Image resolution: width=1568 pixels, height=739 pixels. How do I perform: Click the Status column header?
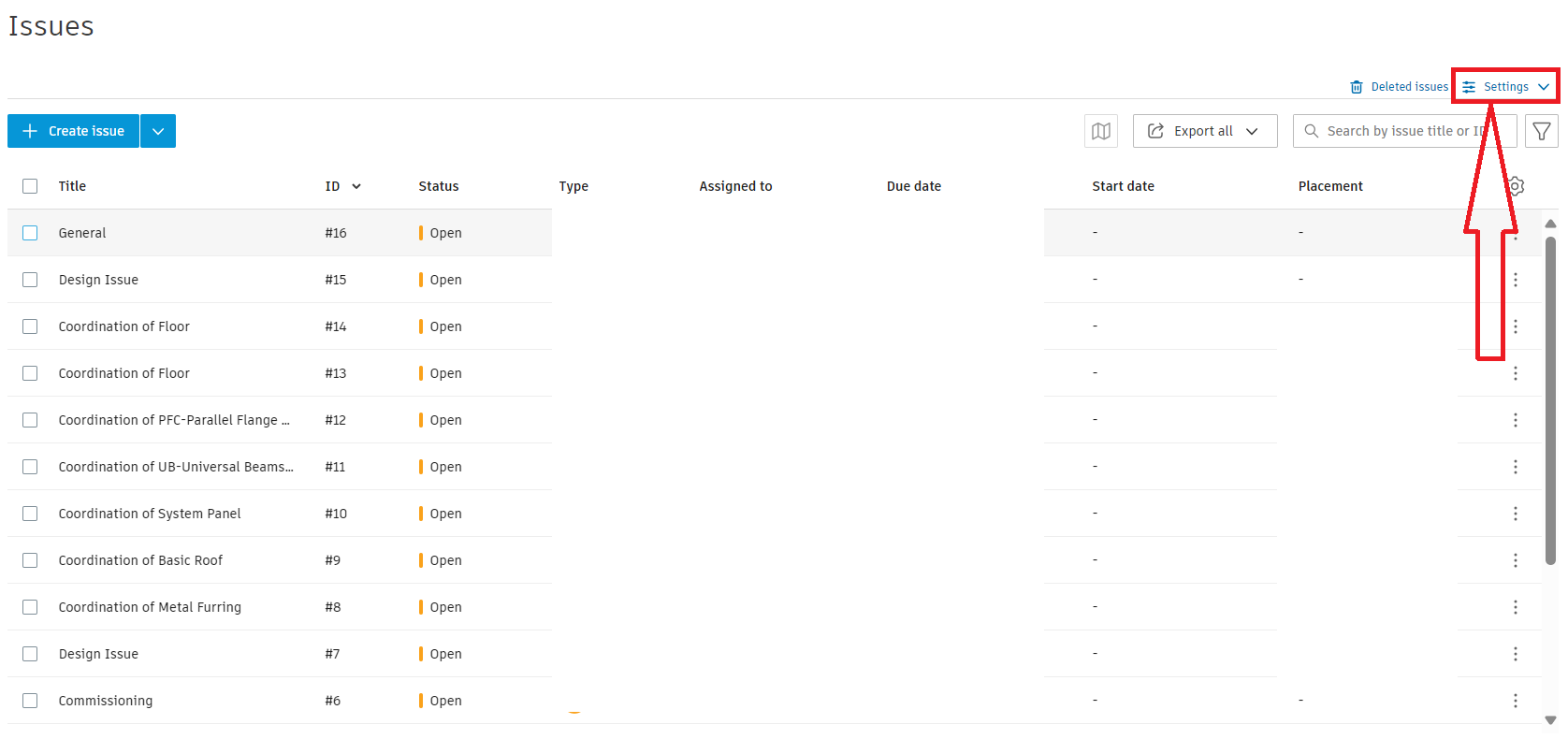pyautogui.click(x=439, y=186)
